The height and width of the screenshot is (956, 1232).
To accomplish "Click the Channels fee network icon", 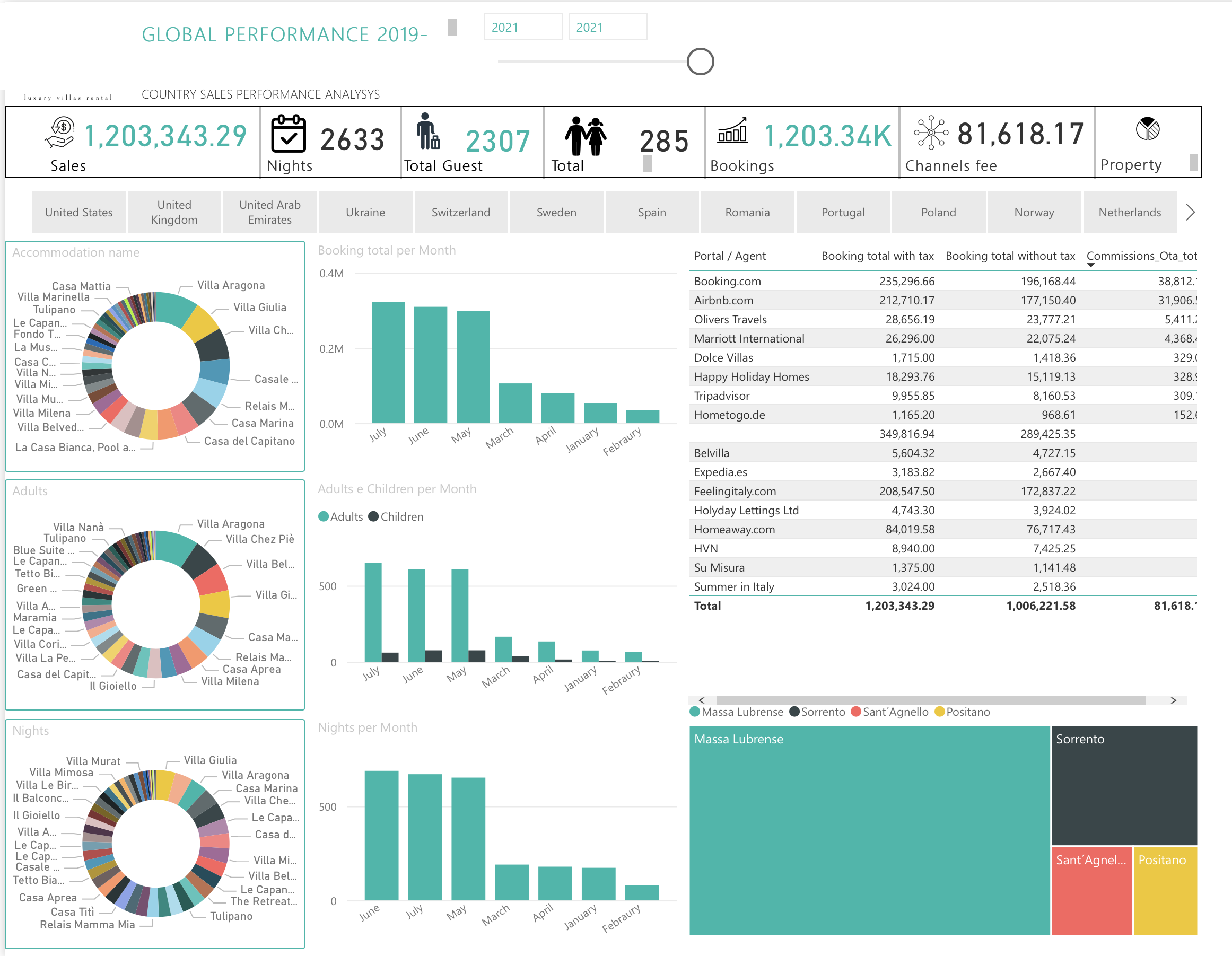I will (x=931, y=133).
